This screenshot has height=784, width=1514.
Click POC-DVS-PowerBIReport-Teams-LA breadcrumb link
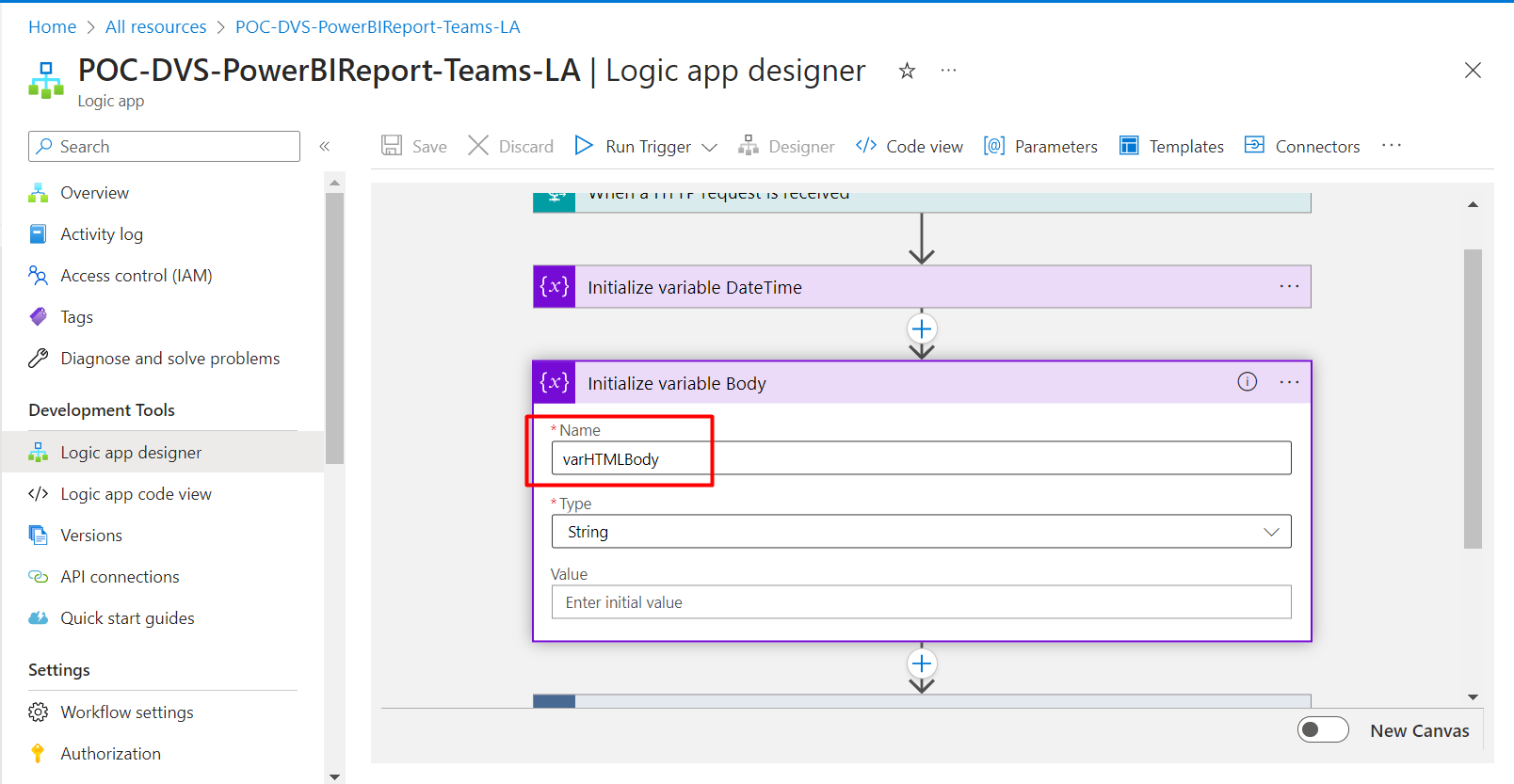[x=378, y=27]
